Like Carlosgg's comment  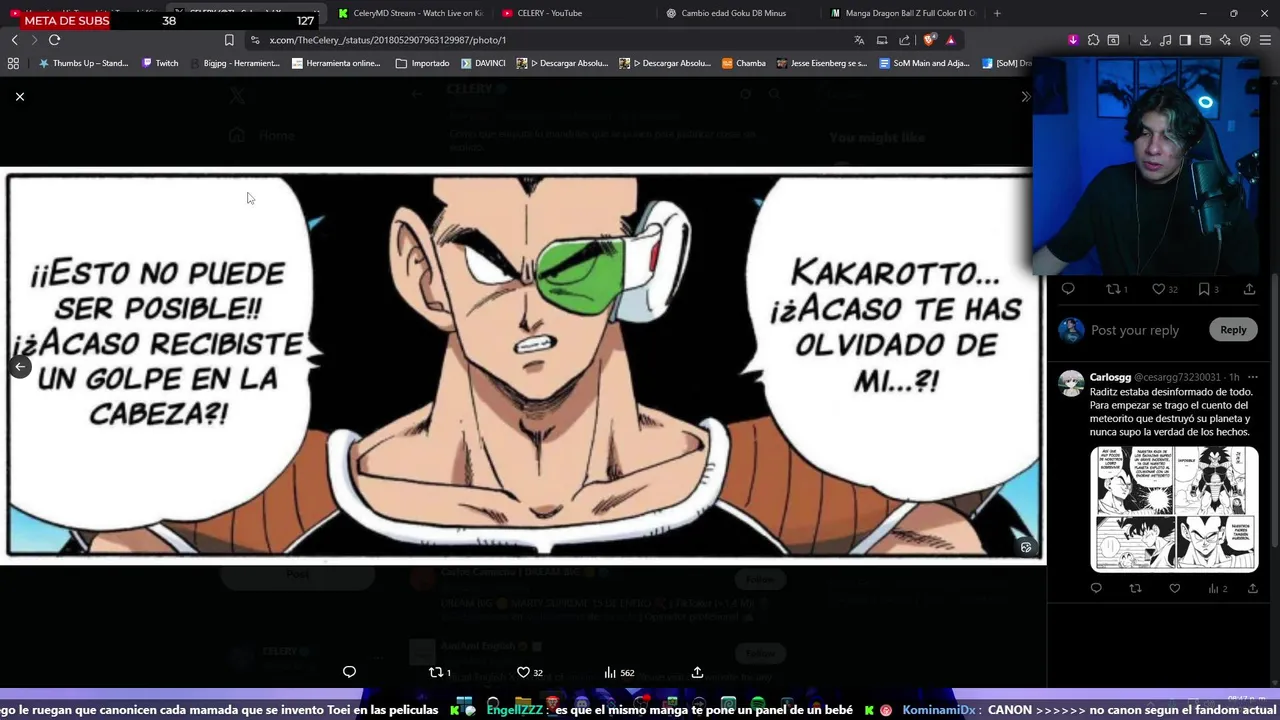pos(1175,588)
